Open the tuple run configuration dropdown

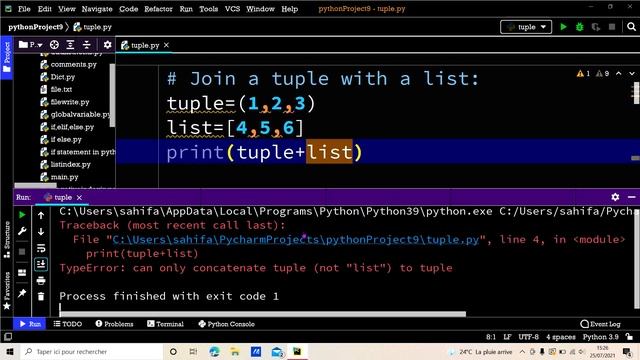pyautogui.click(x=526, y=27)
